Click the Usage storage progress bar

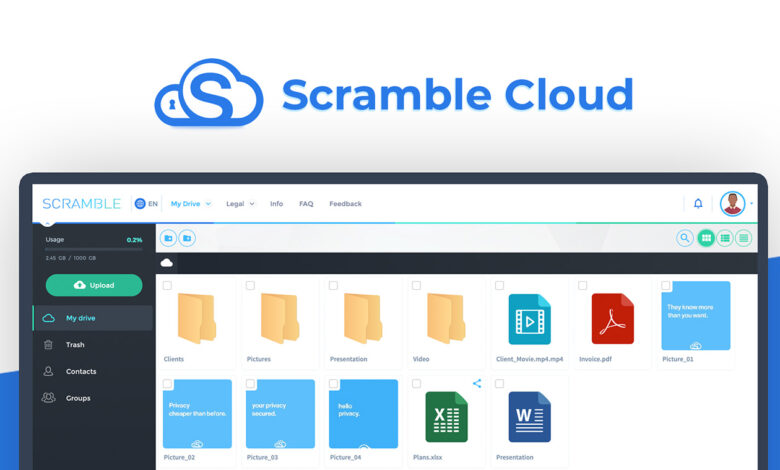(x=94, y=249)
